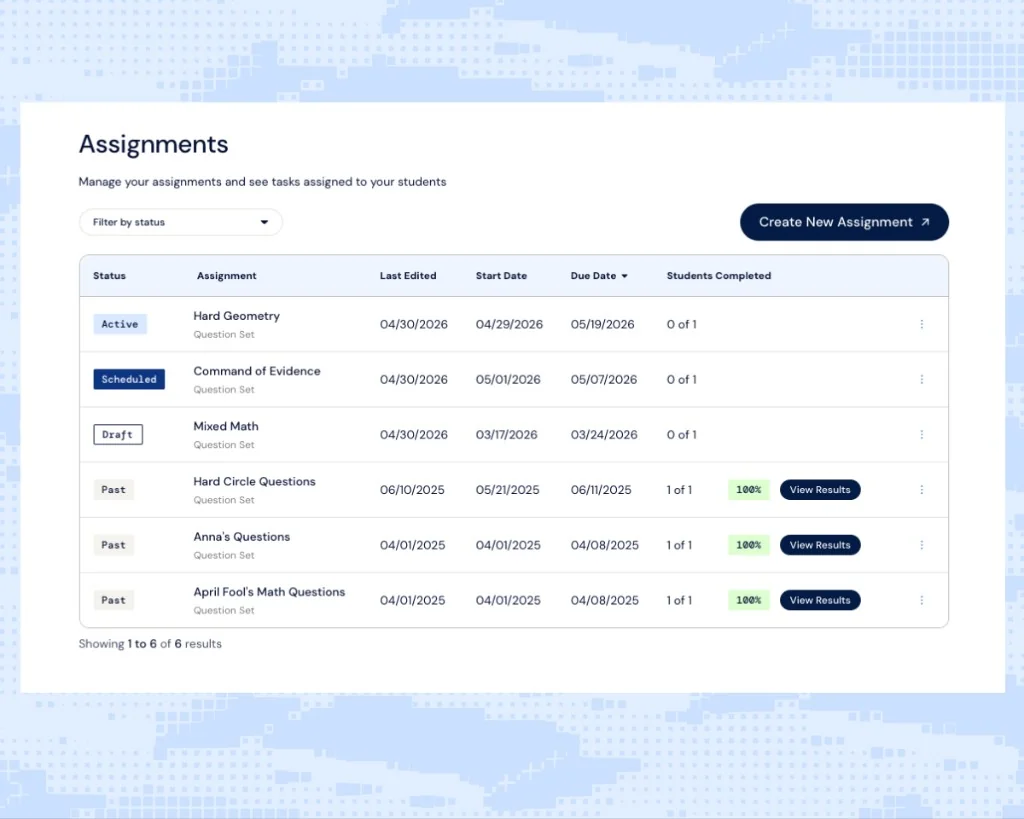Viewport: 1024px width, 819px height.
Task: Click due date 05/19/2026
Action: [x=602, y=325]
